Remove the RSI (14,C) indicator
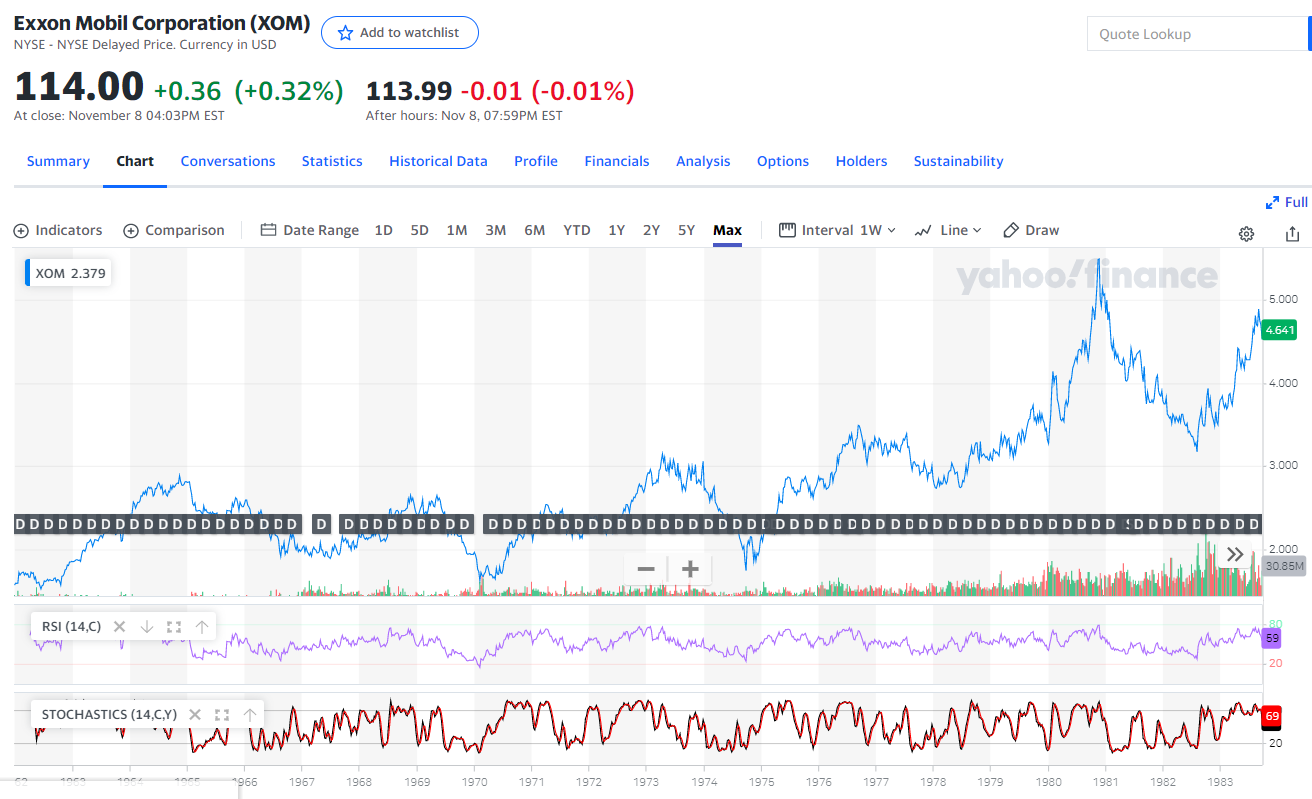Screen dimensions: 1312x799 (x=119, y=627)
